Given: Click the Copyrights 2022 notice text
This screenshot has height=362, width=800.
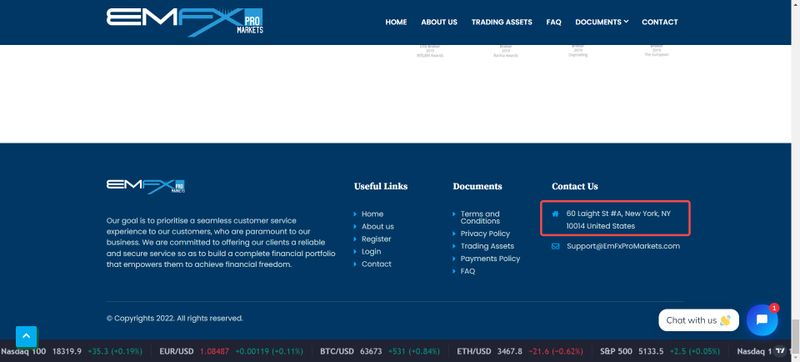Looking at the screenshot, I should (x=174, y=318).
